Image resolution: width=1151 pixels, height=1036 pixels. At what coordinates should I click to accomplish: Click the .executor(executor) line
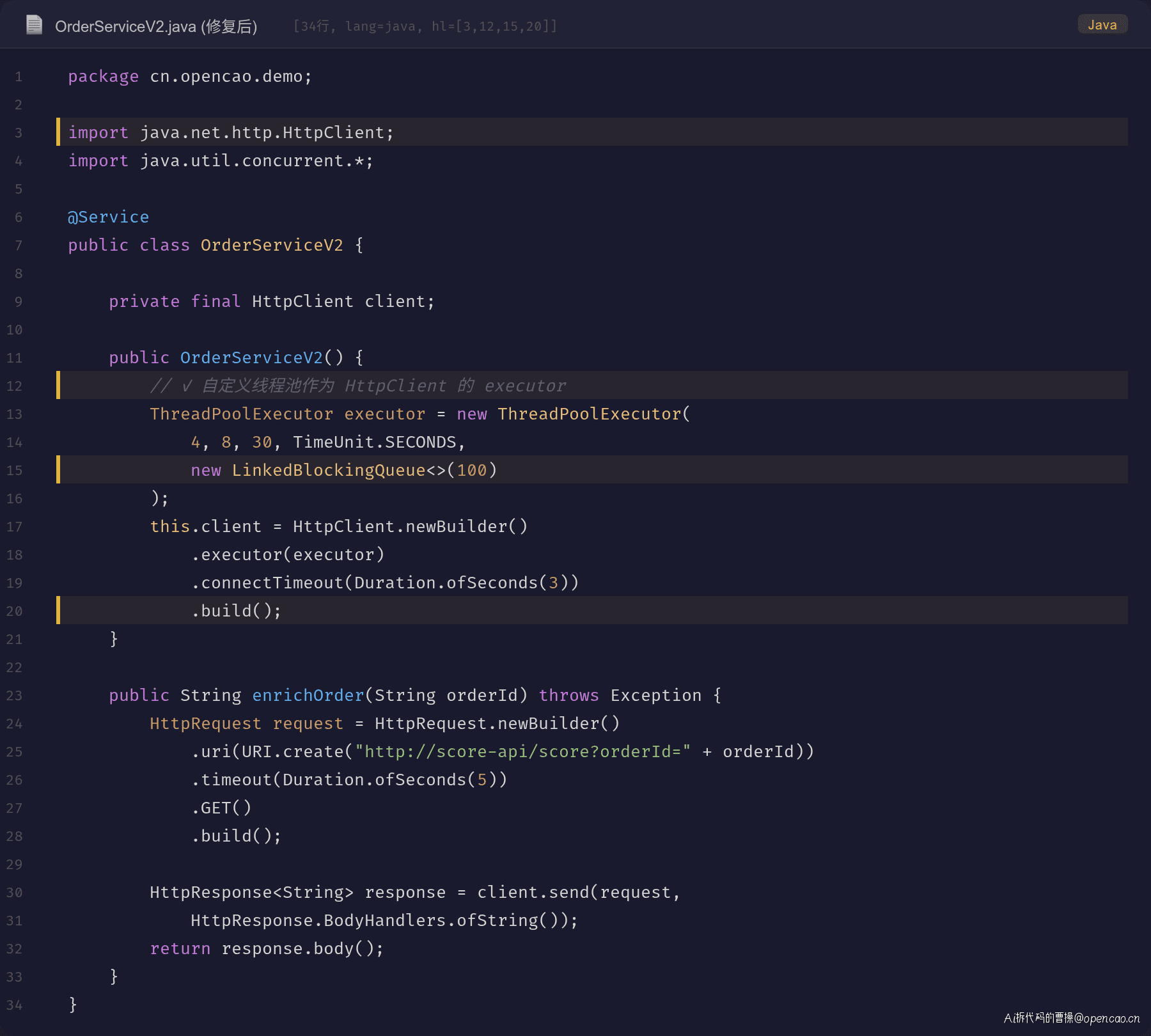(x=288, y=554)
